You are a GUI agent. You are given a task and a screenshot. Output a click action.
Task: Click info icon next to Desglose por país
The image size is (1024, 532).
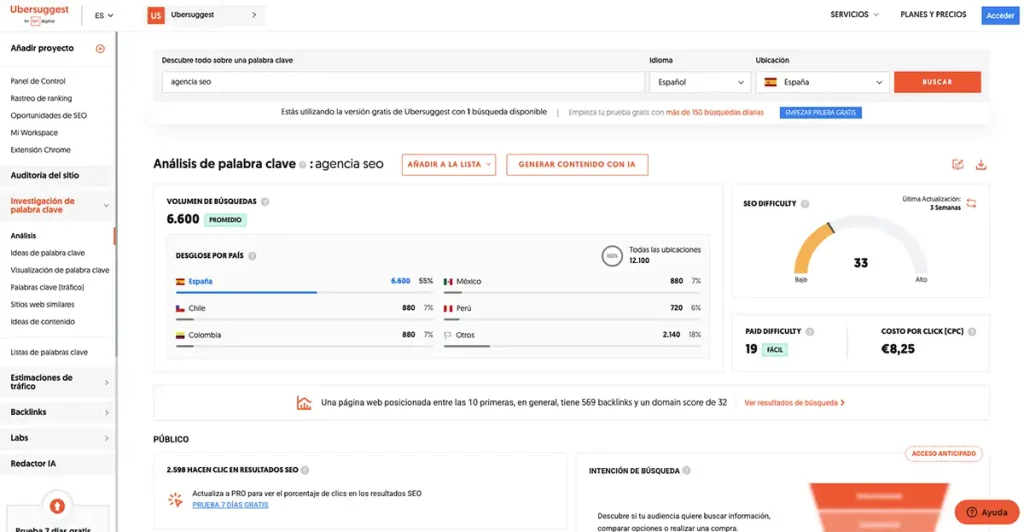click(252, 256)
